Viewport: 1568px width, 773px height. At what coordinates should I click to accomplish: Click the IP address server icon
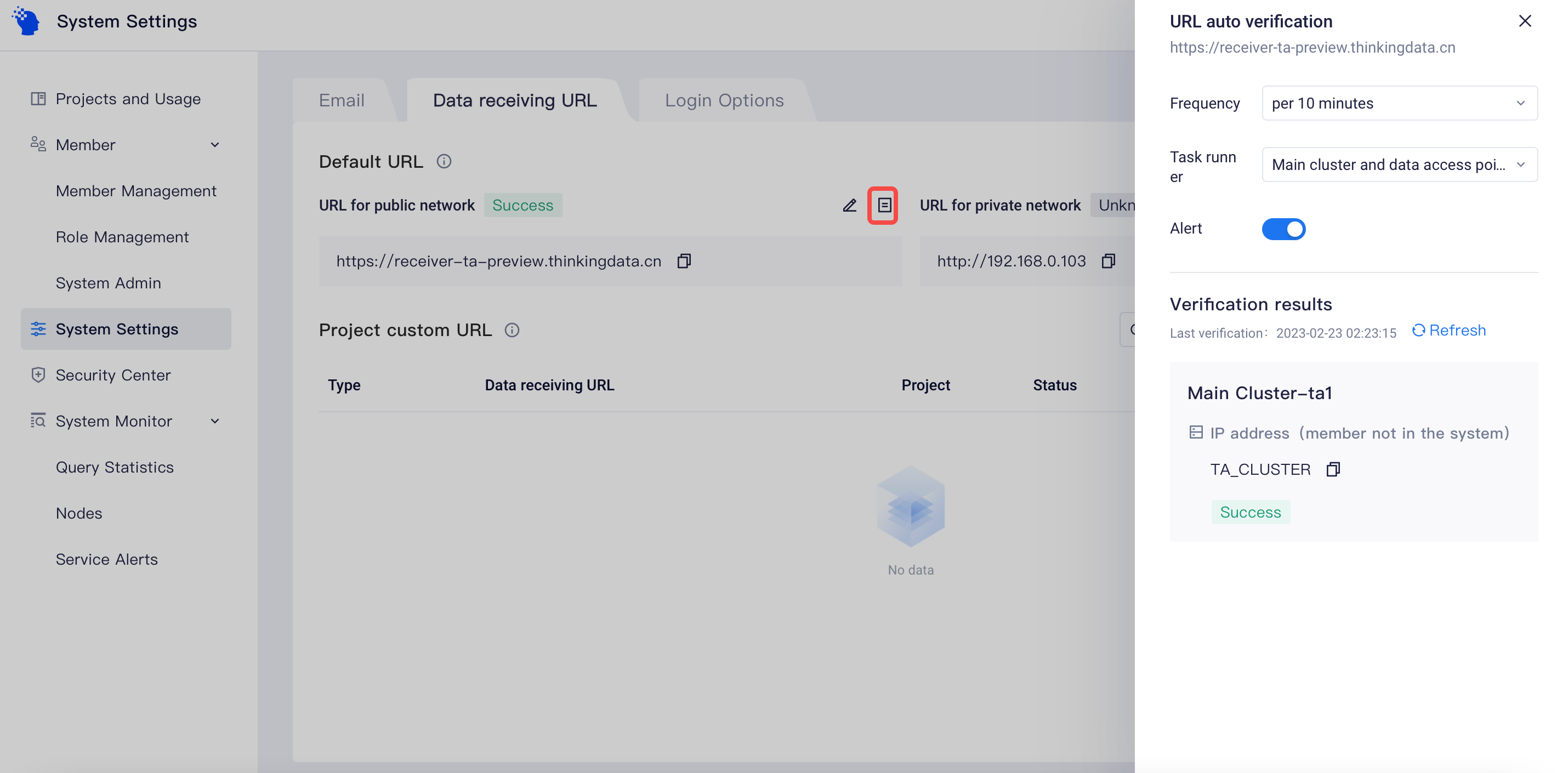pos(1196,433)
